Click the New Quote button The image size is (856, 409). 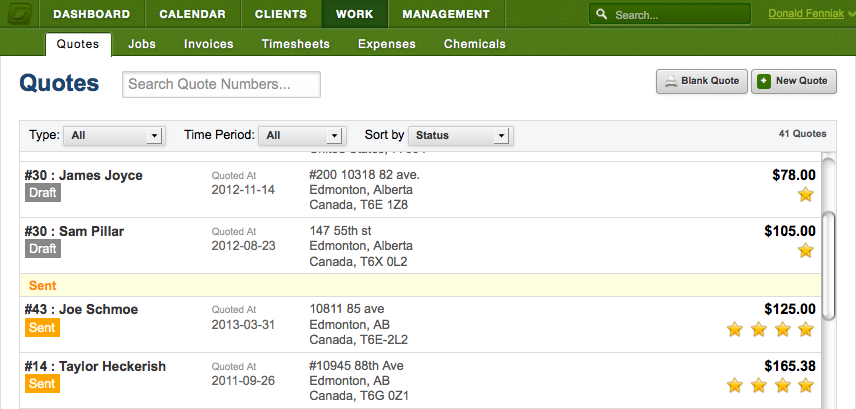click(x=794, y=81)
